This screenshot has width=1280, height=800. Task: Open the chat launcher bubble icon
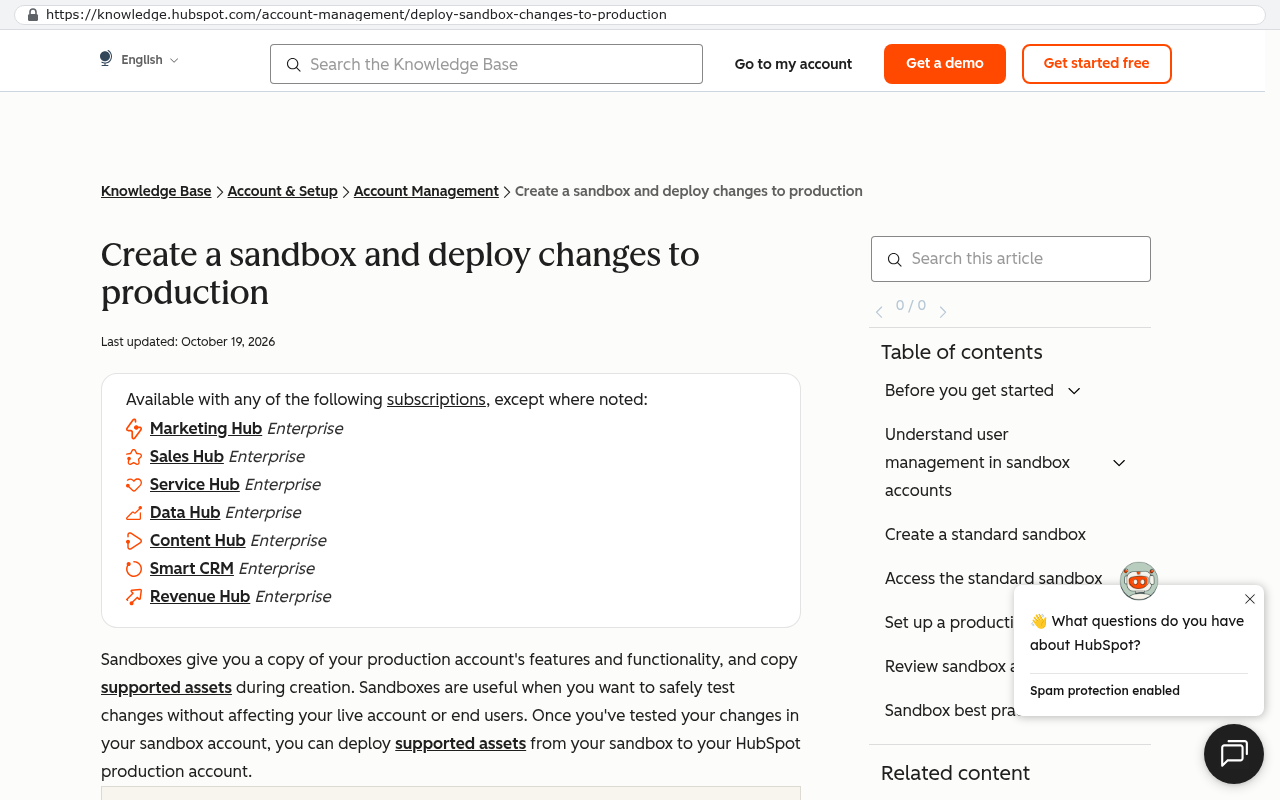(1234, 753)
